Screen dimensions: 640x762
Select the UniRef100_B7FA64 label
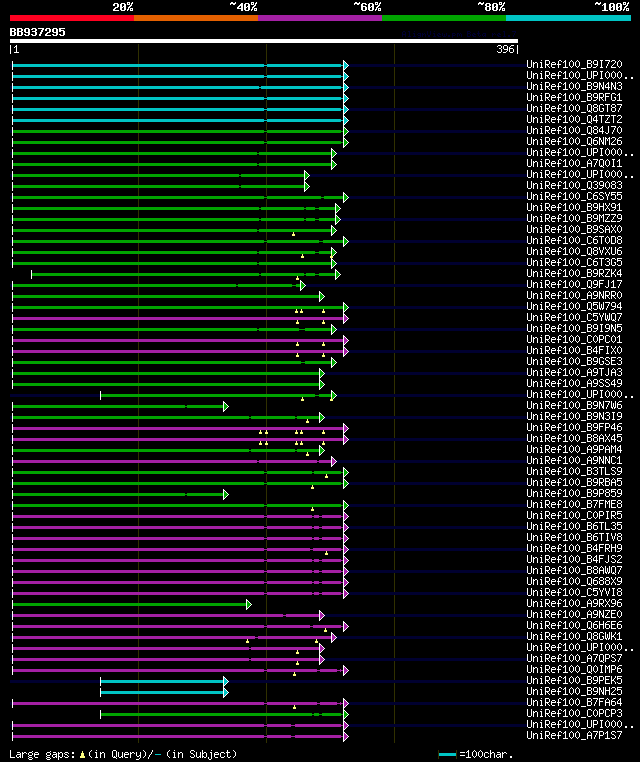(574, 702)
